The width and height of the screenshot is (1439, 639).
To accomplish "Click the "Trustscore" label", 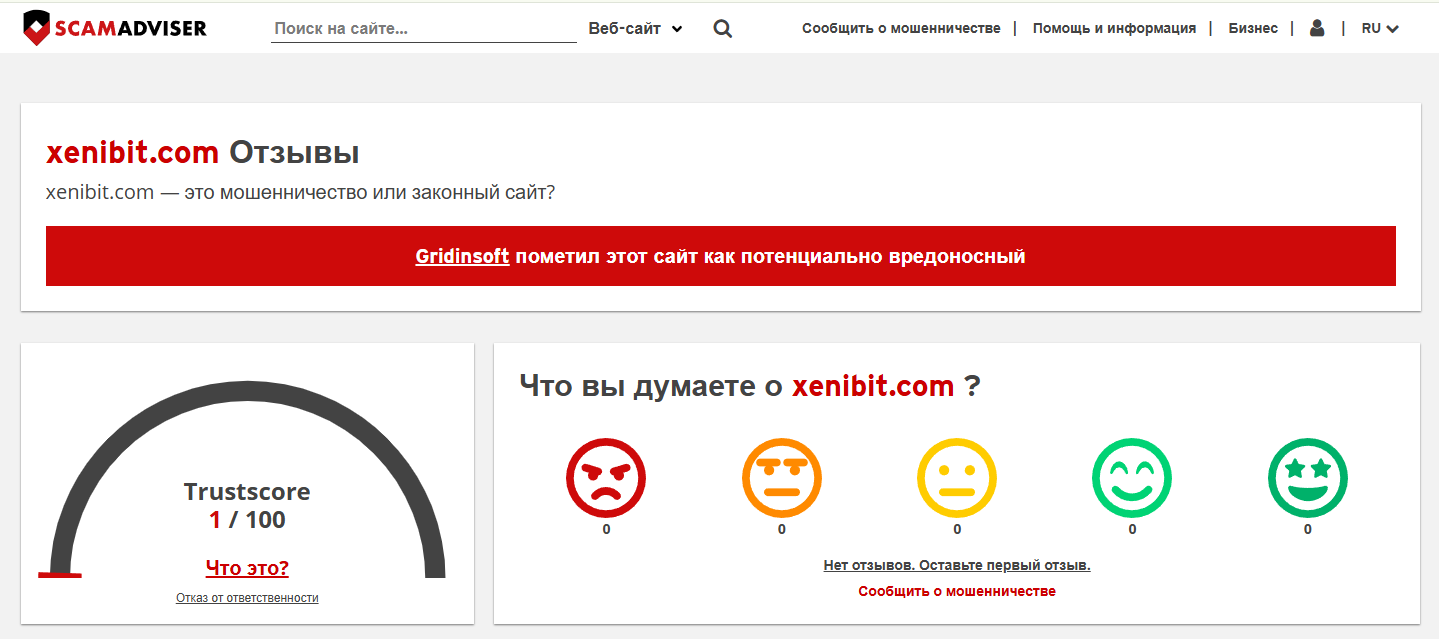I will click(x=247, y=492).
